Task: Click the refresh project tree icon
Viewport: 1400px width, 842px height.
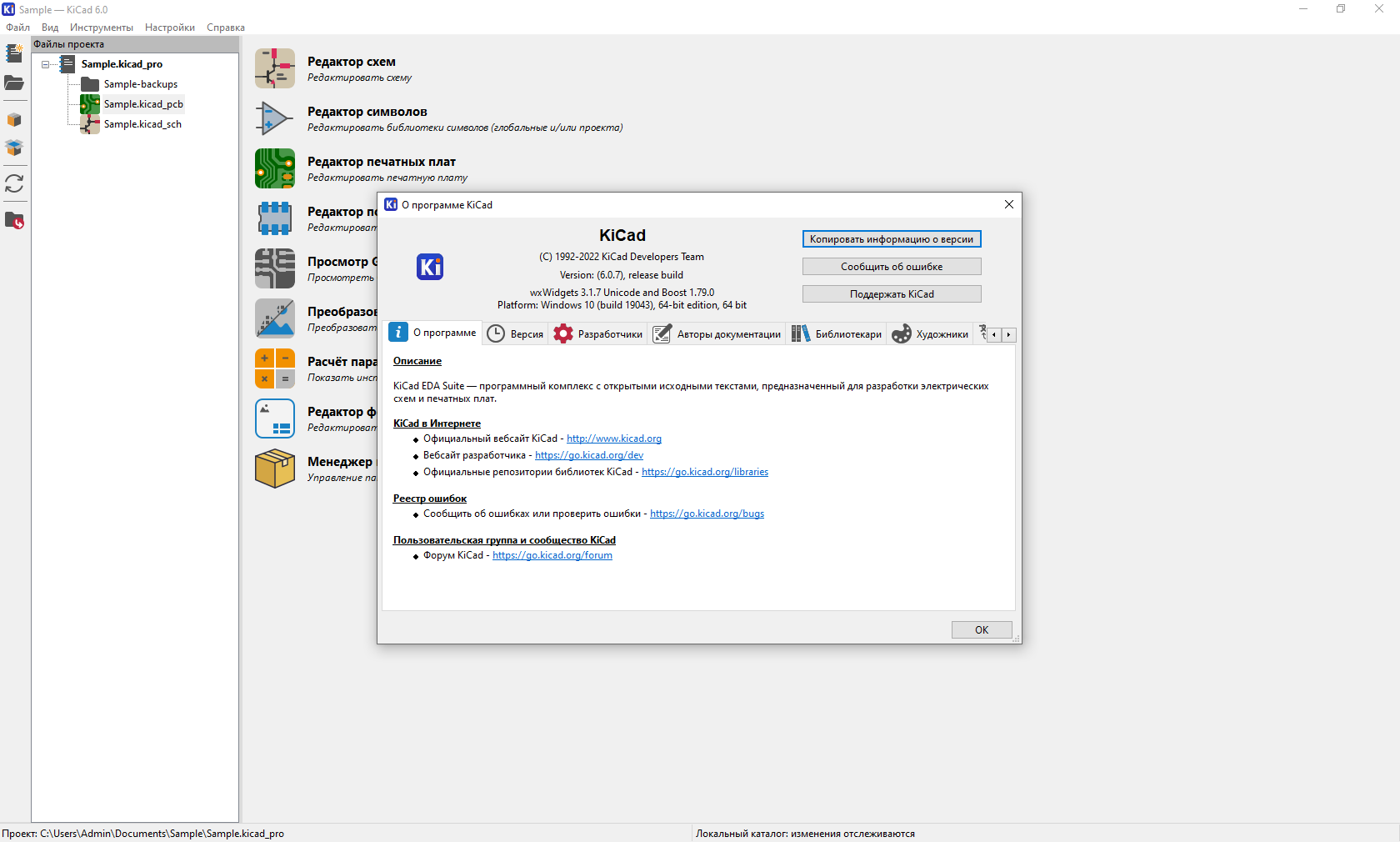Action: tap(14, 183)
